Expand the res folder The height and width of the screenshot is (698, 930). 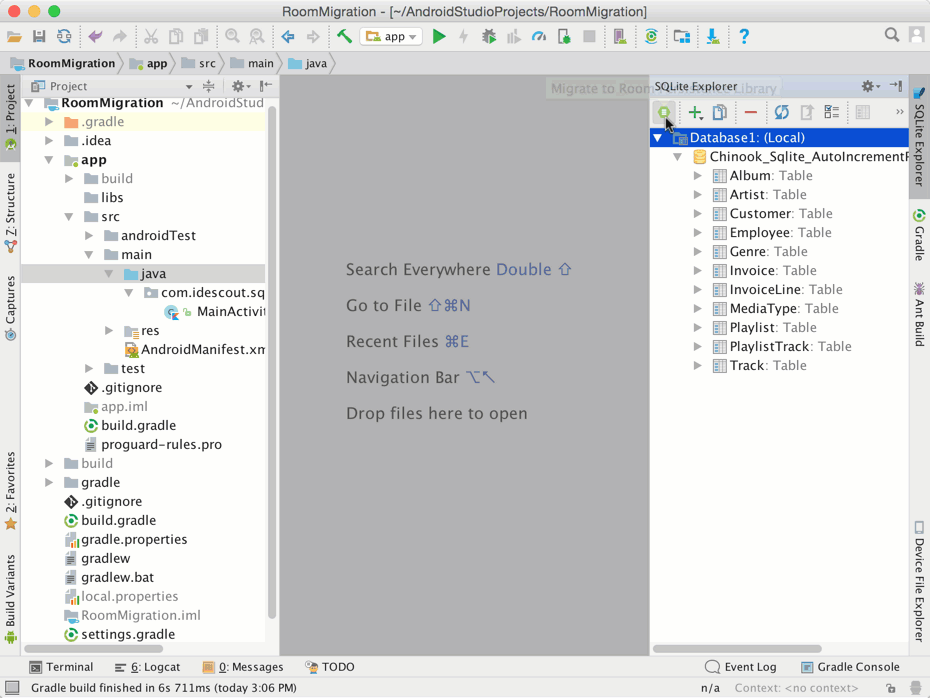point(109,330)
